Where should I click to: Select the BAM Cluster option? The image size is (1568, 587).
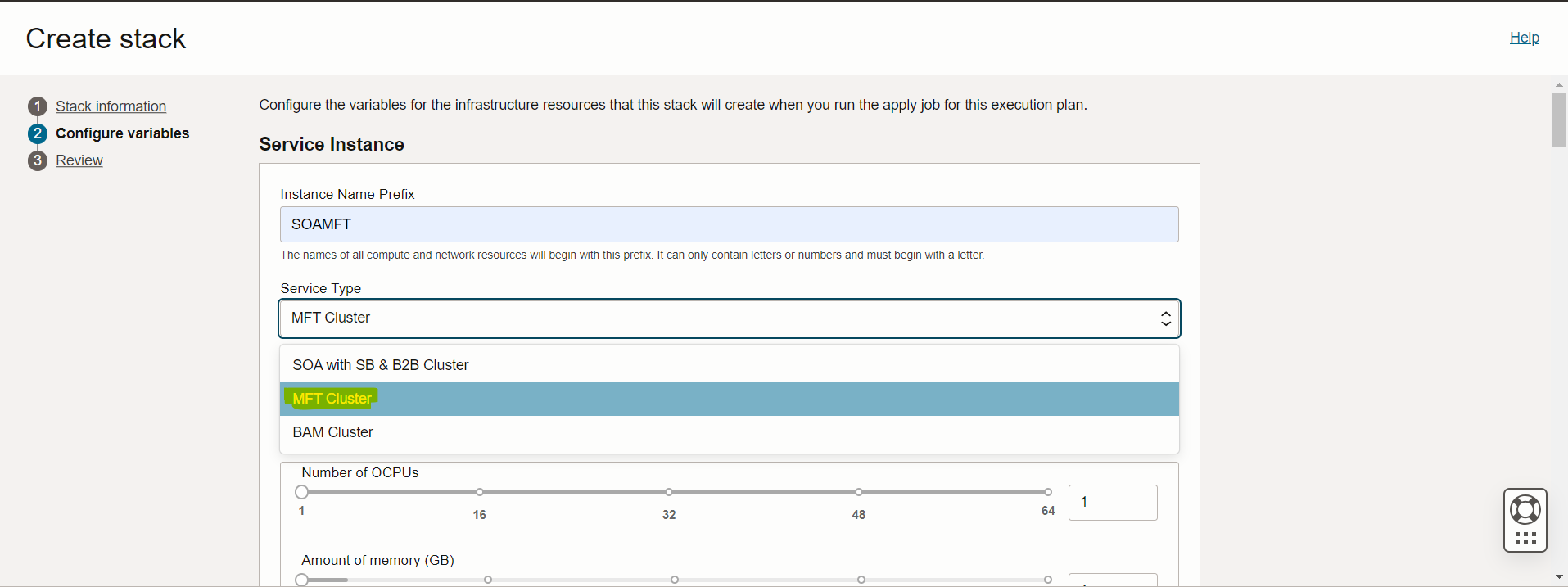coord(333,432)
